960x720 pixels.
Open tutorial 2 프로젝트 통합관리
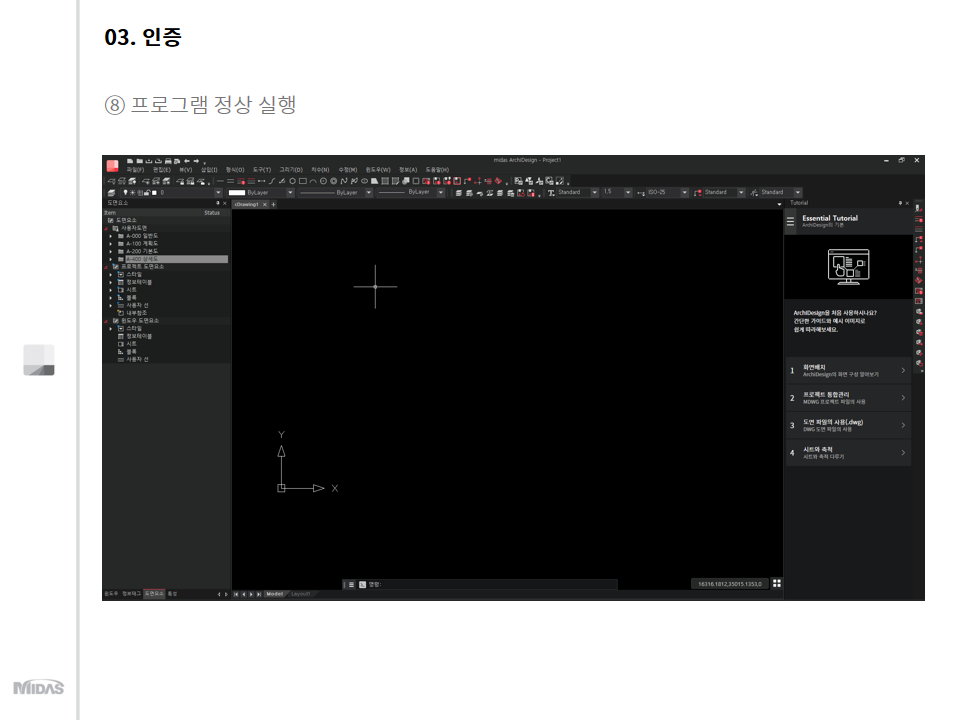(848, 398)
